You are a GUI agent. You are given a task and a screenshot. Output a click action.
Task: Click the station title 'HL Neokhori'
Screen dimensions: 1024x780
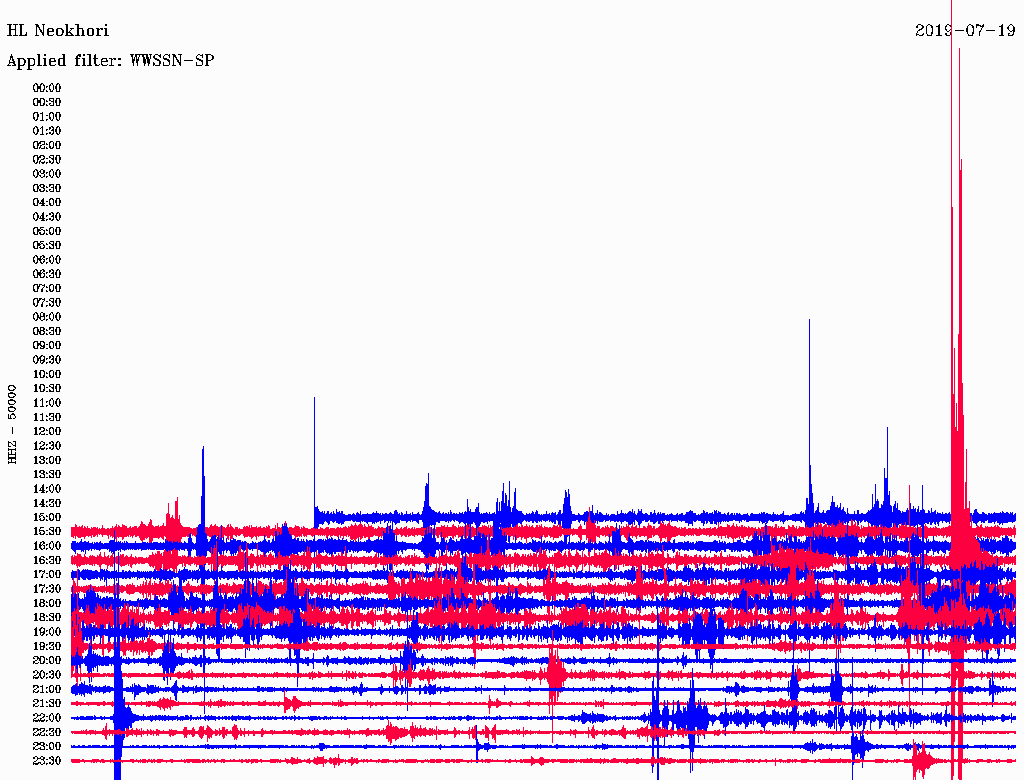click(x=57, y=31)
